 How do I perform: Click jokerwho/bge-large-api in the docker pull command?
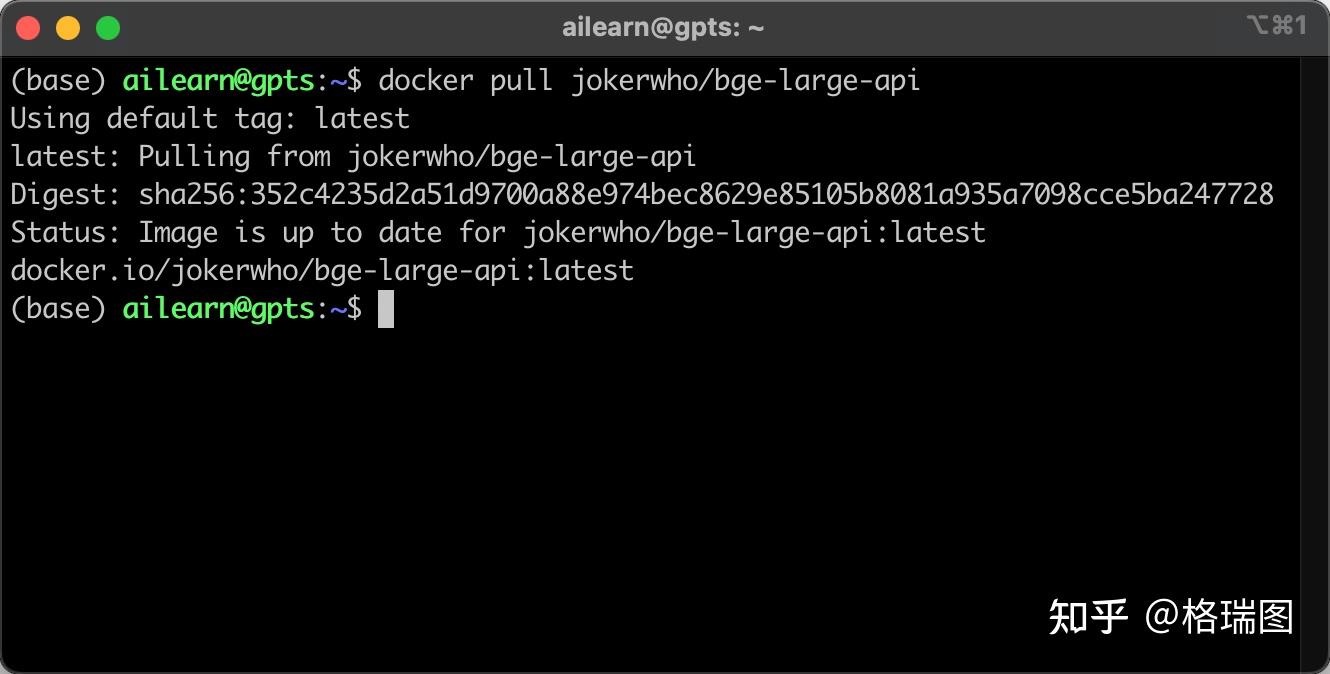(745, 81)
